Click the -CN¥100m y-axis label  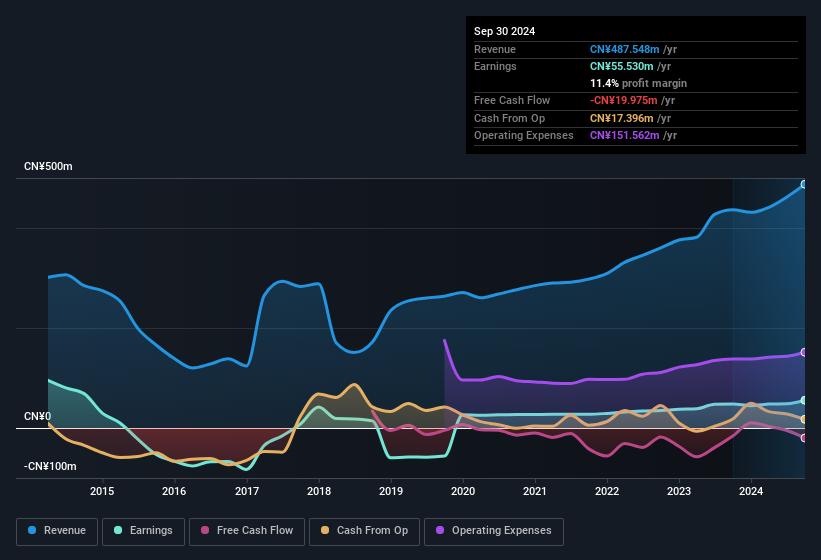pyautogui.click(x=50, y=466)
